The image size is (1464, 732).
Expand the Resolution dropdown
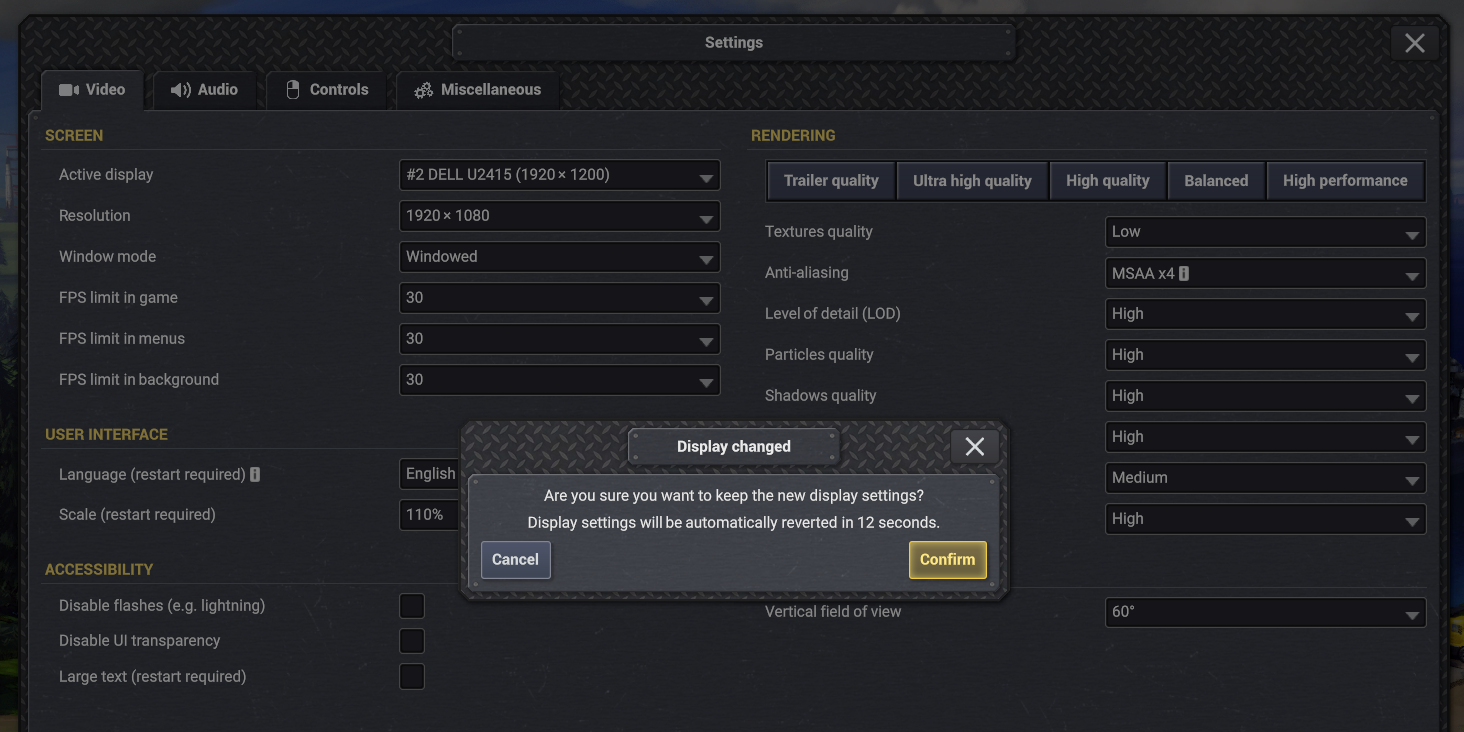click(x=559, y=216)
